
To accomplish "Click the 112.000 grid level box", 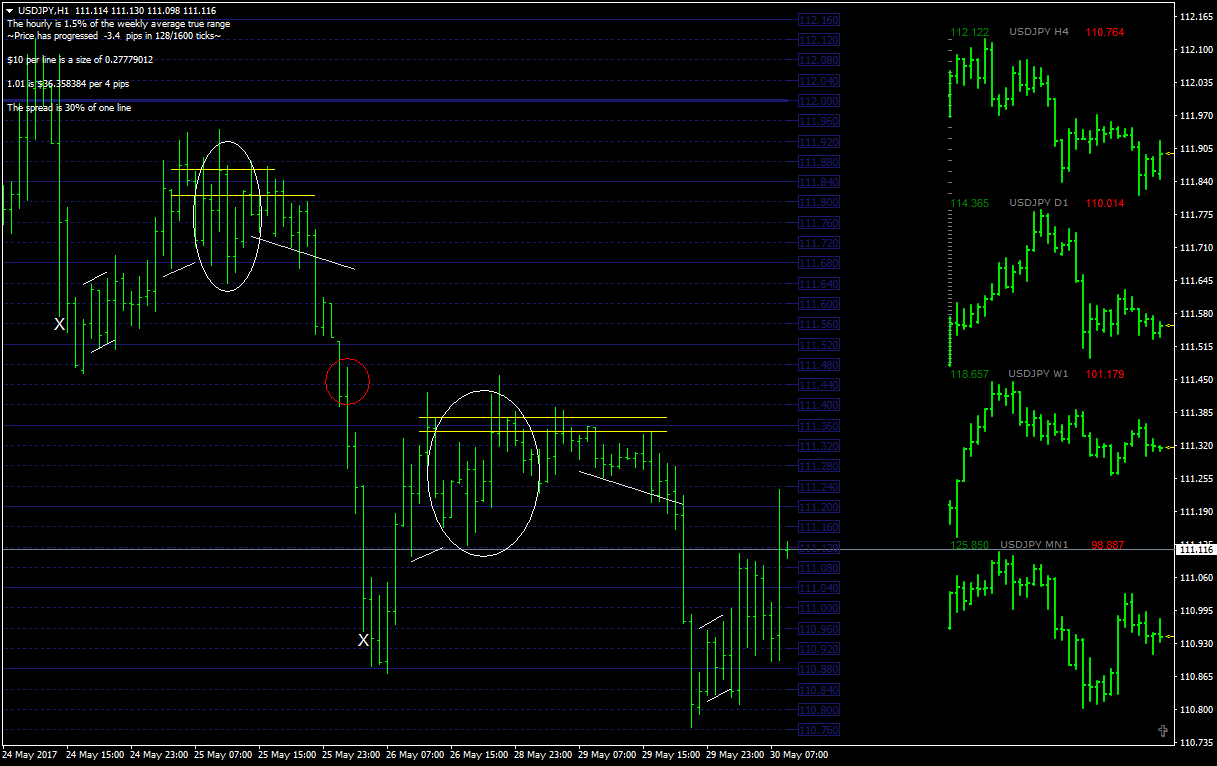I will [820, 101].
